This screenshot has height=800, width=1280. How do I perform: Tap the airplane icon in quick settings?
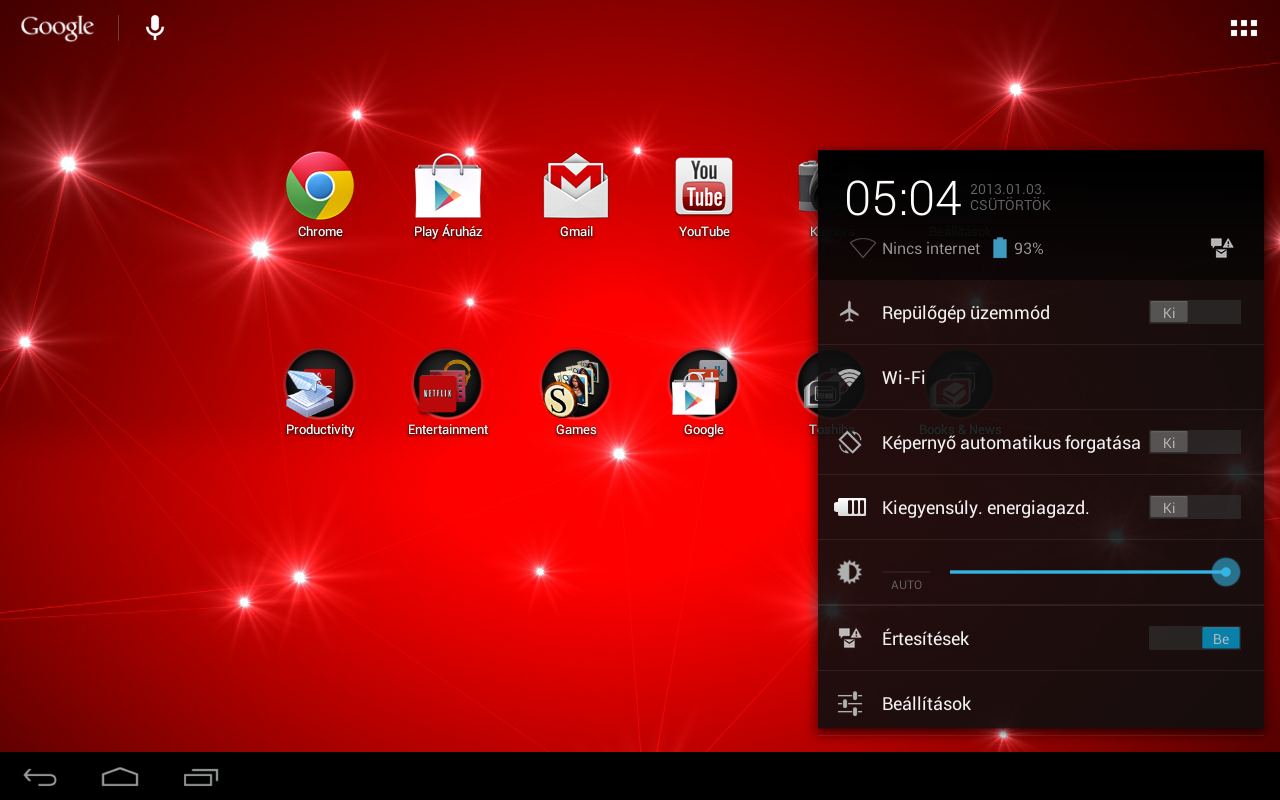click(850, 312)
